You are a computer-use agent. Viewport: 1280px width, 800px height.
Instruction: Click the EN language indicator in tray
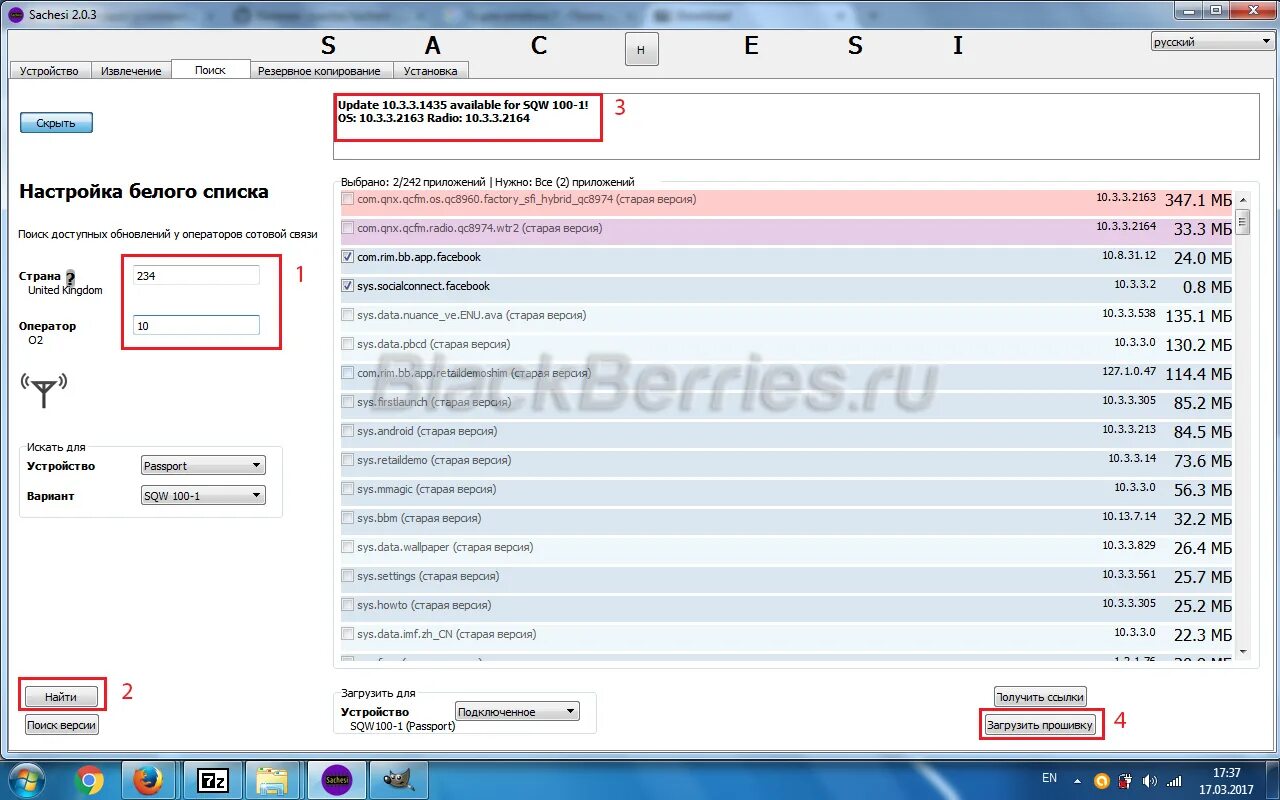click(1049, 778)
